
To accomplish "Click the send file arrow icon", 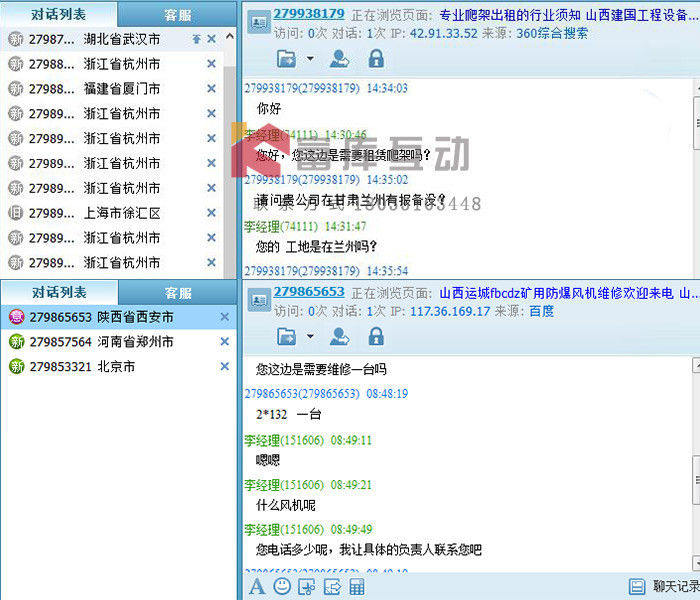I will 332,586.
